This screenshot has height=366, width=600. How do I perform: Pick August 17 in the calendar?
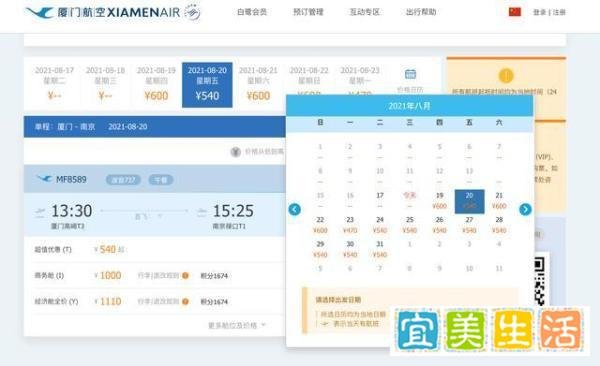(x=380, y=201)
